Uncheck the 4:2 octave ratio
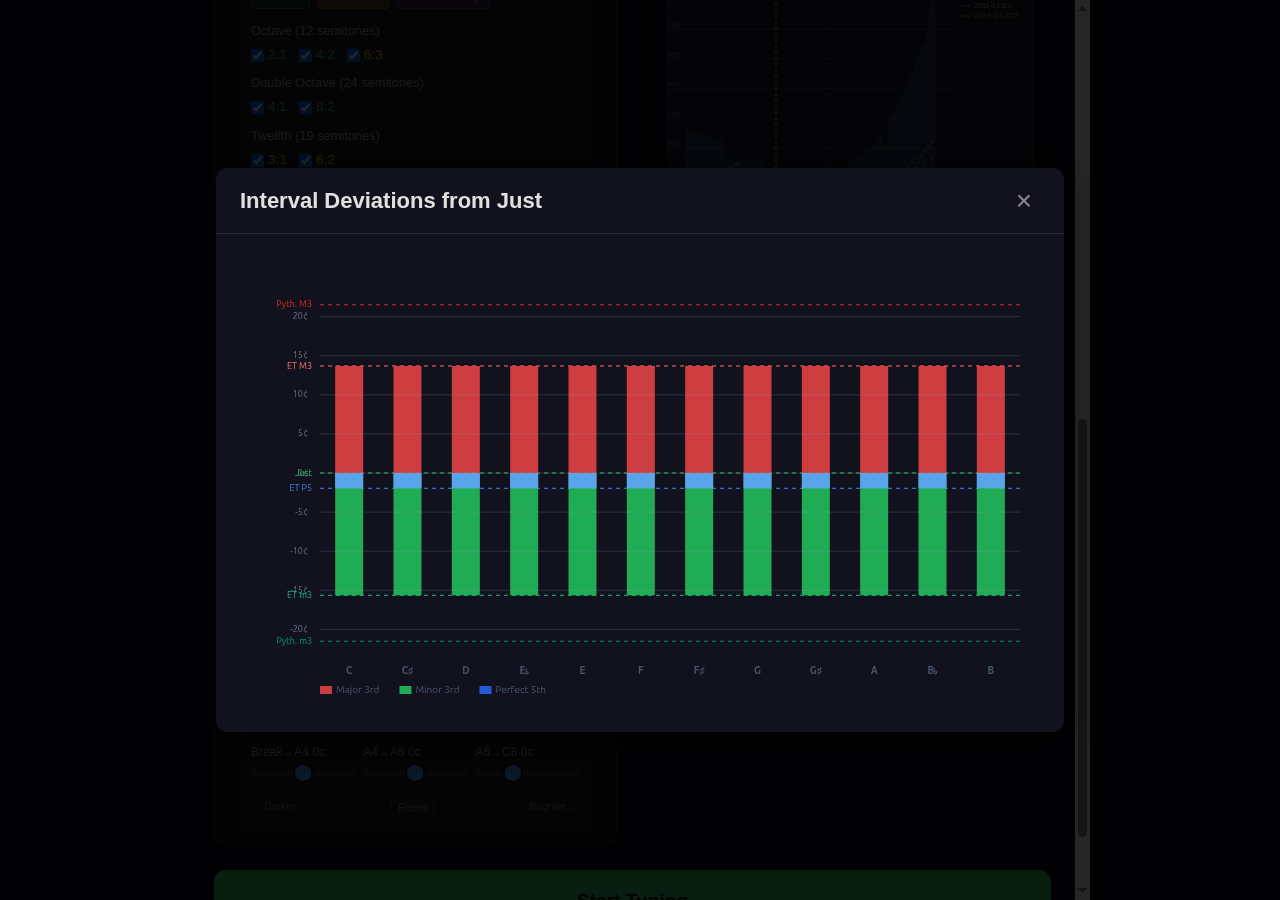 [x=305, y=55]
